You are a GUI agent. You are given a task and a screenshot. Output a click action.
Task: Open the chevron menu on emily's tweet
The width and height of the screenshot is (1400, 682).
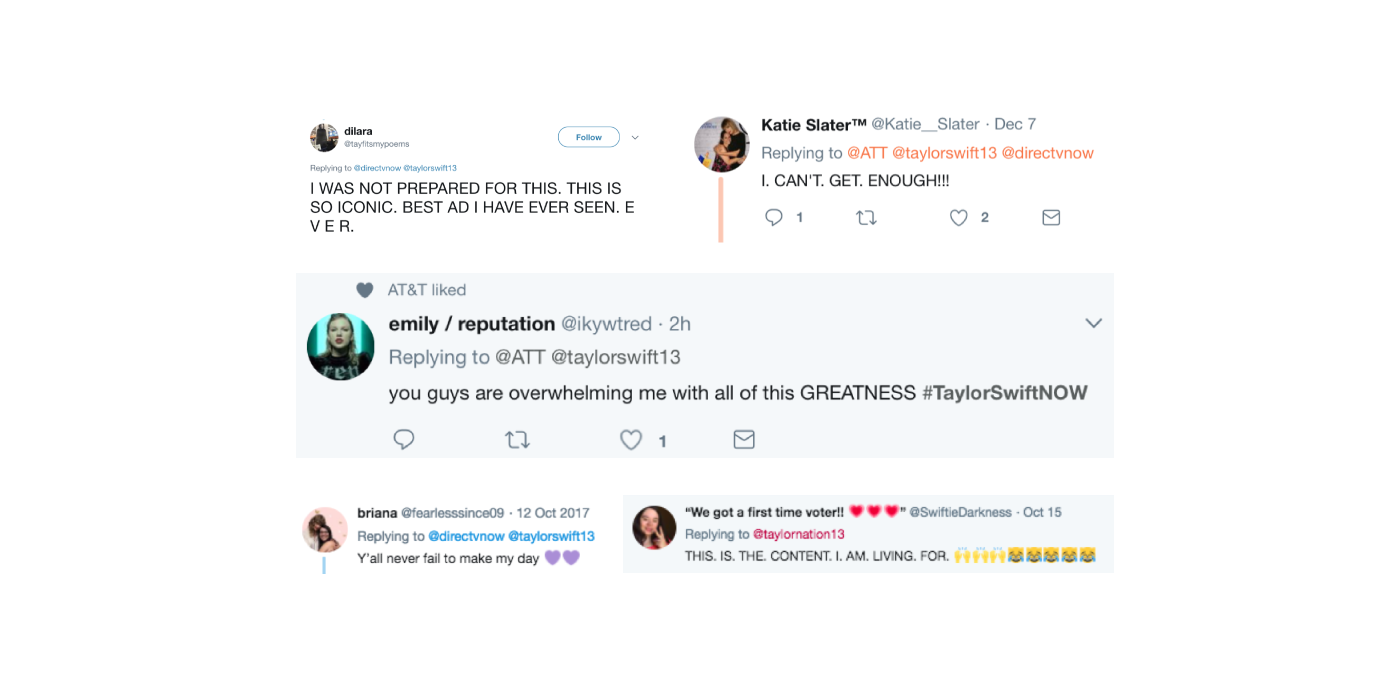pyautogui.click(x=1093, y=323)
